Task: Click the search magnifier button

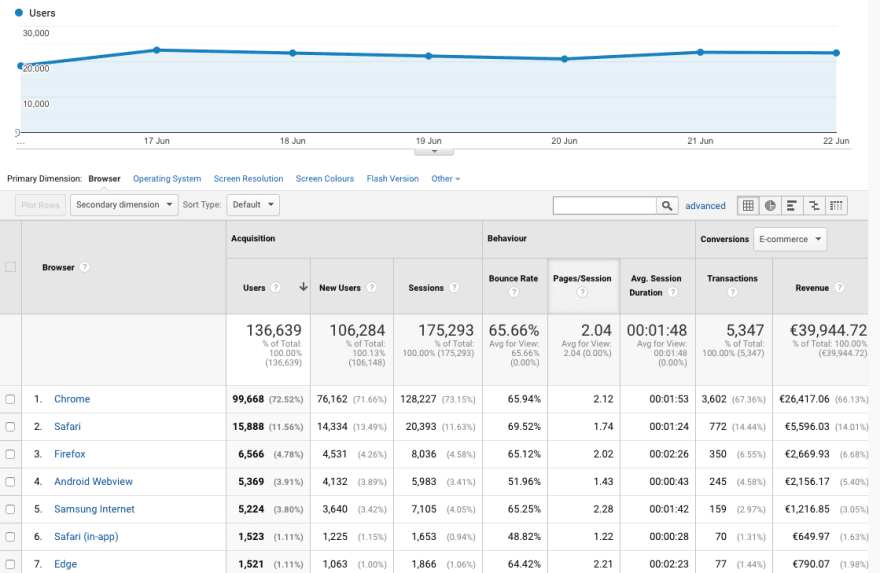Action: (667, 205)
